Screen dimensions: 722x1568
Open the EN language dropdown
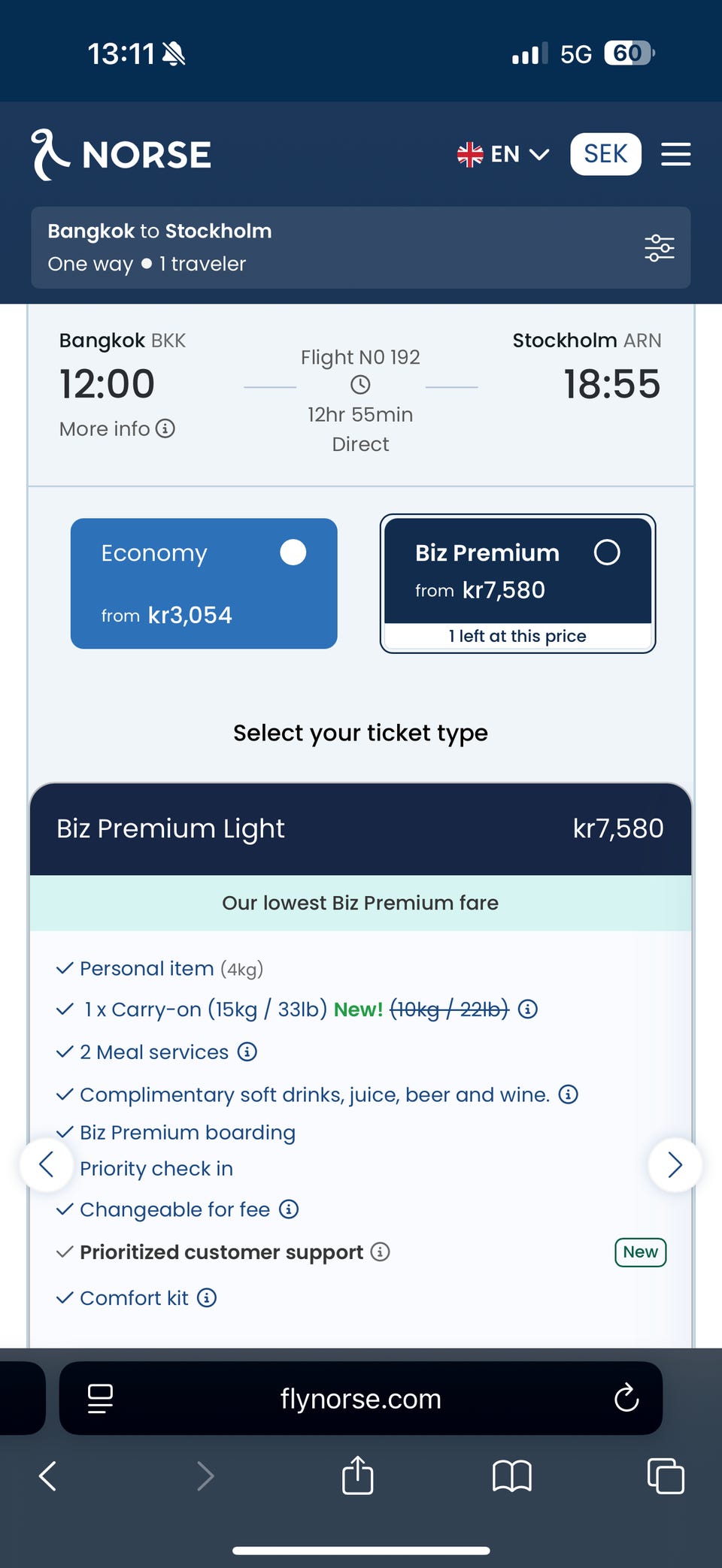(503, 154)
